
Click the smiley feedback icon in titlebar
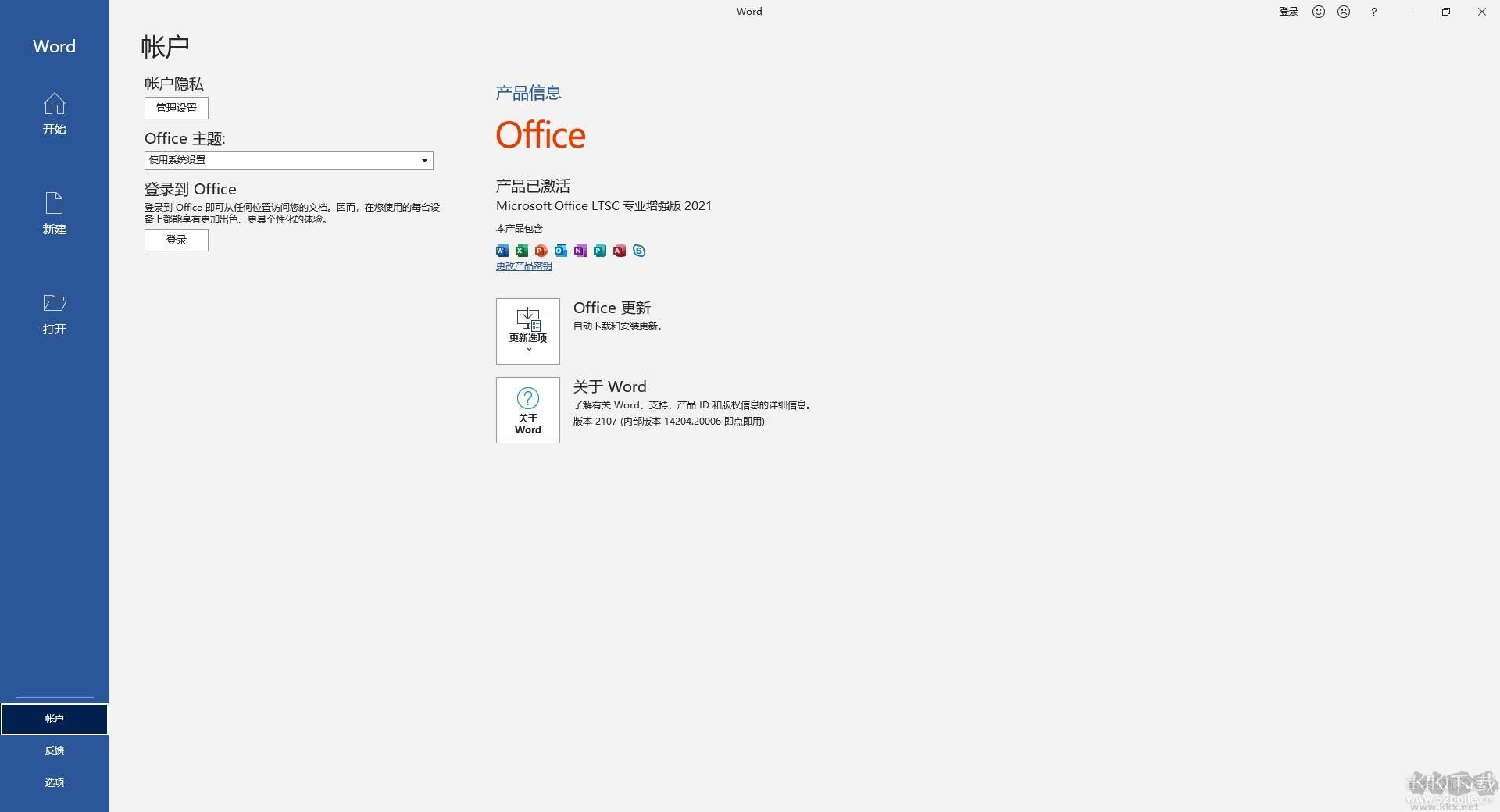click(x=1318, y=12)
